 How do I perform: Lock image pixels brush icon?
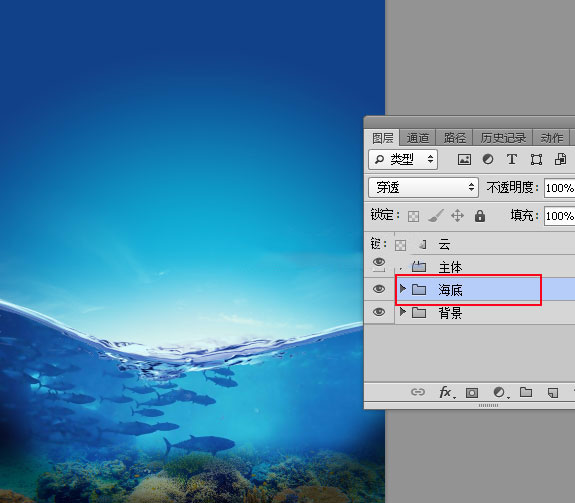(x=436, y=216)
